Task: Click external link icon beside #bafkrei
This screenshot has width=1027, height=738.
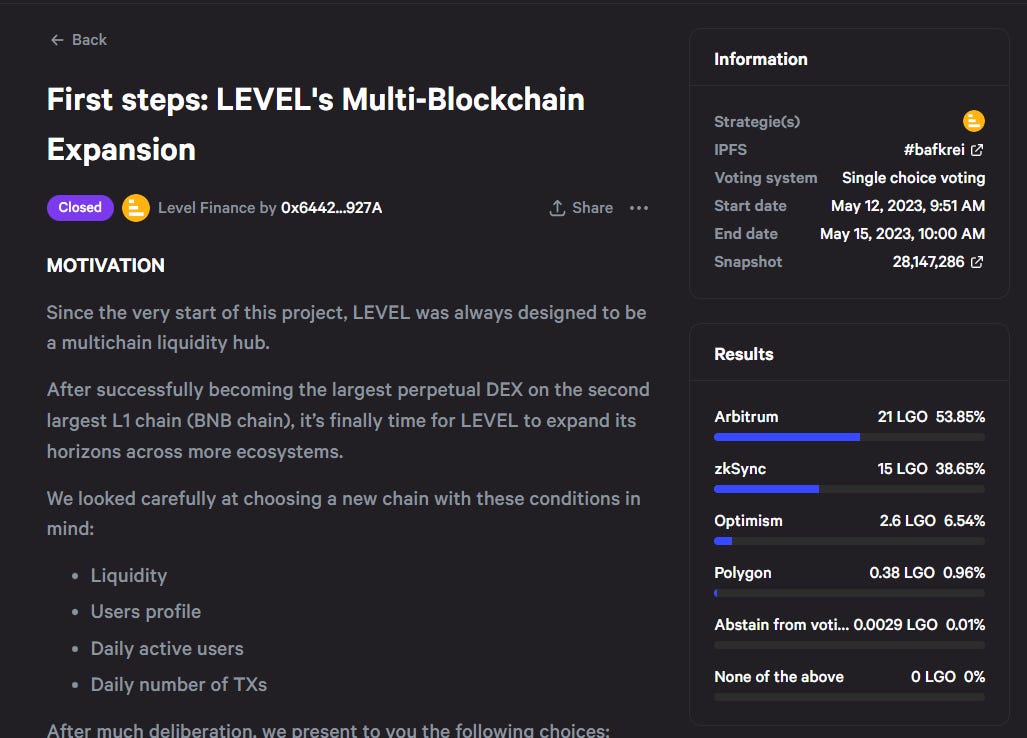Action: coord(977,150)
